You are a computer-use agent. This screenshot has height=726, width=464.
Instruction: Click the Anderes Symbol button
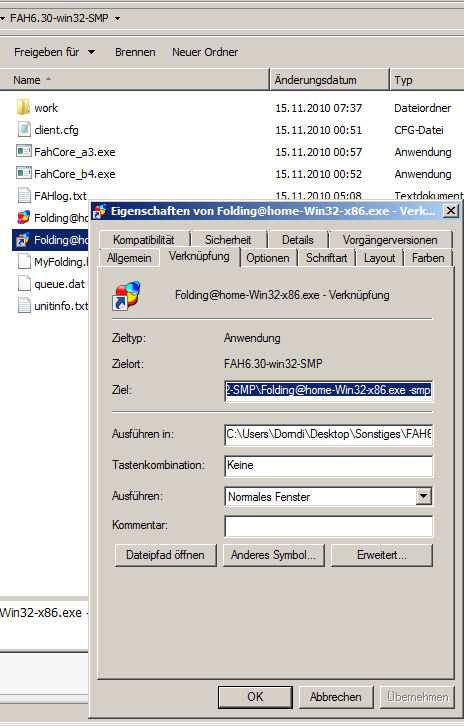[x=273, y=555]
